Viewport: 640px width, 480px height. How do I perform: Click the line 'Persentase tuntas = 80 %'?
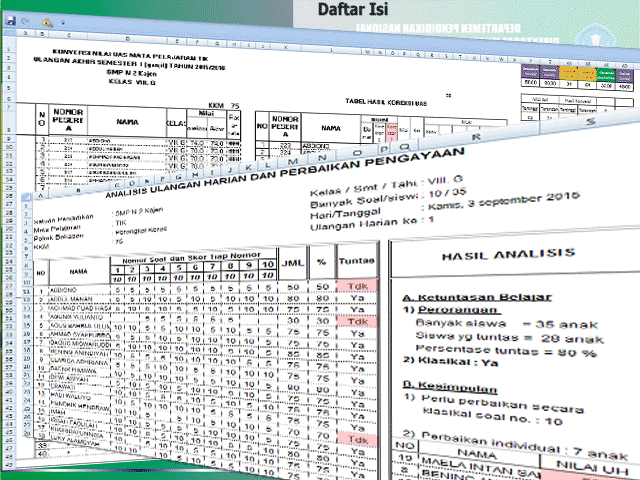coord(506,350)
